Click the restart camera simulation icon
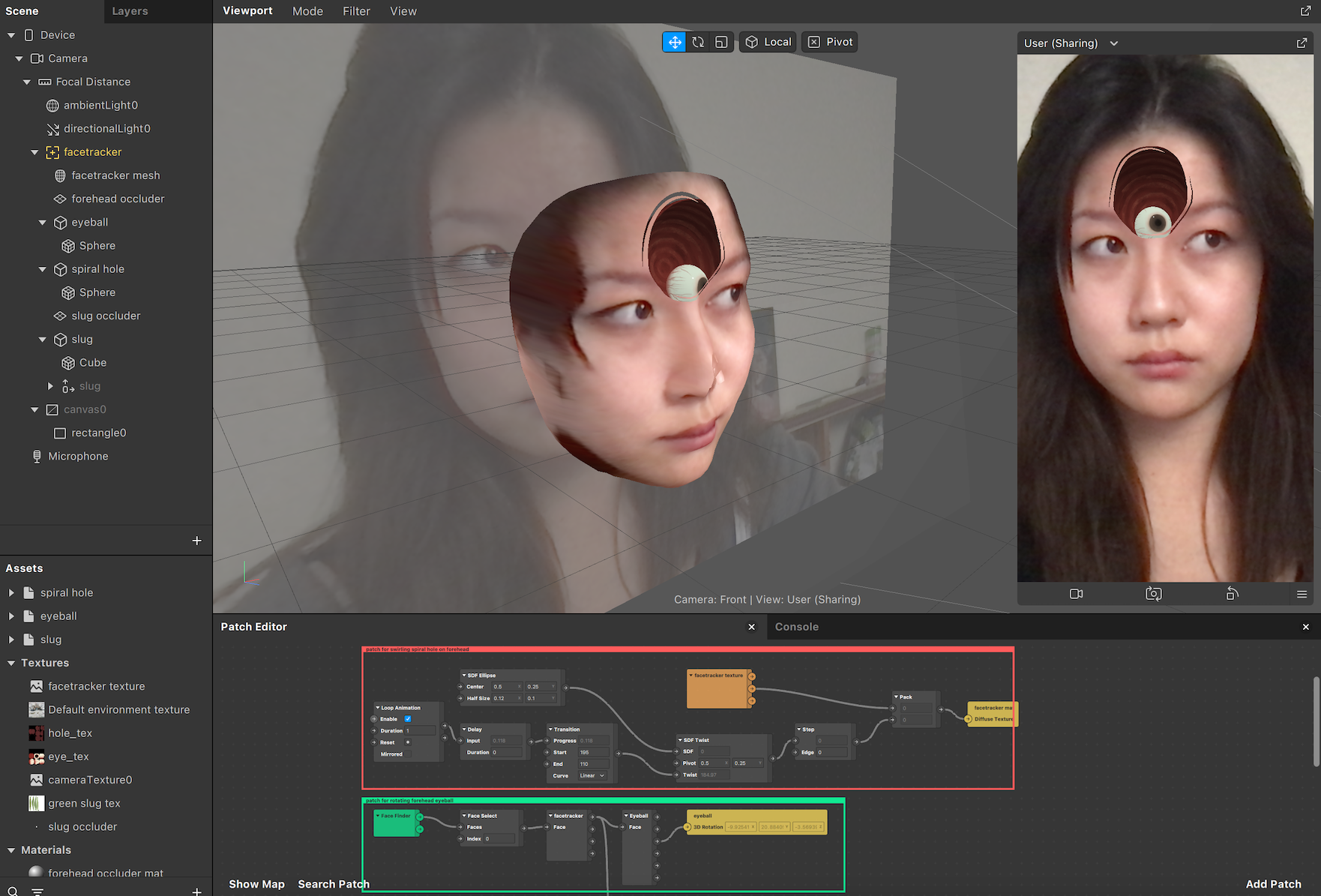The width and height of the screenshot is (1321, 896). [x=1154, y=593]
